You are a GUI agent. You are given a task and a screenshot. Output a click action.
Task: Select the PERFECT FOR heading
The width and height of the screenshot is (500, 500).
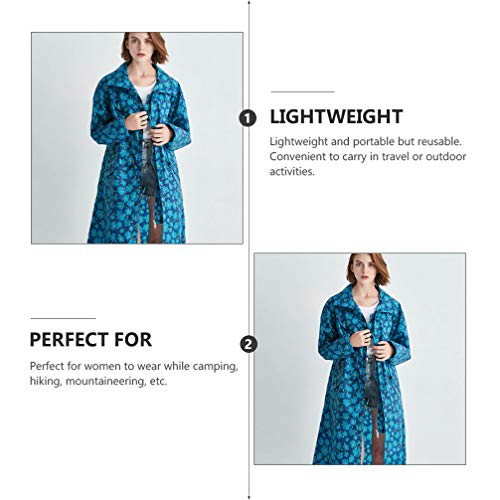tap(91, 340)
